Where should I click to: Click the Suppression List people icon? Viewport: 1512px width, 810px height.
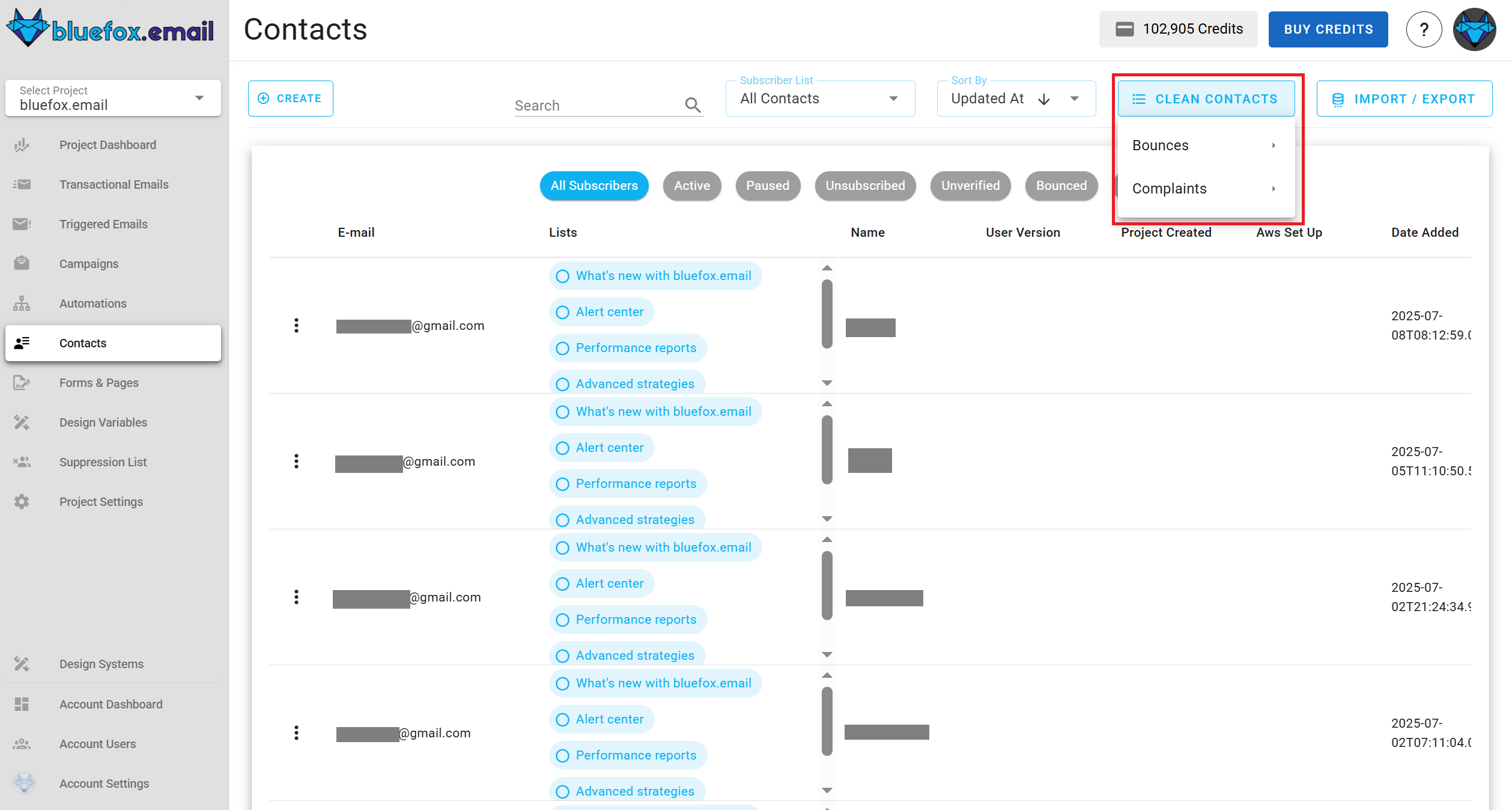(x=22, y=462)
